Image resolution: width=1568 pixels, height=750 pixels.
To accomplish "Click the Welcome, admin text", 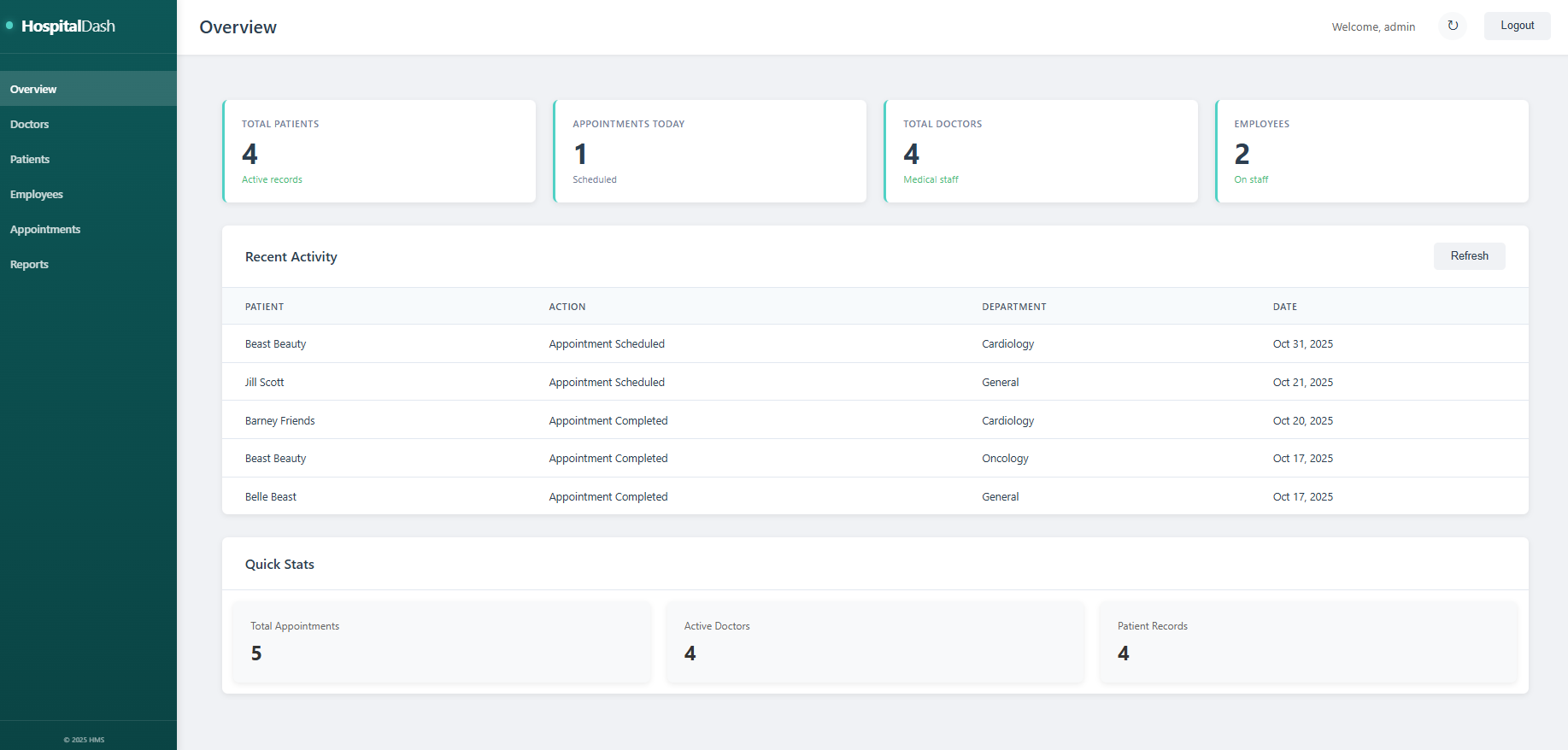I will tap(1373, 26).
